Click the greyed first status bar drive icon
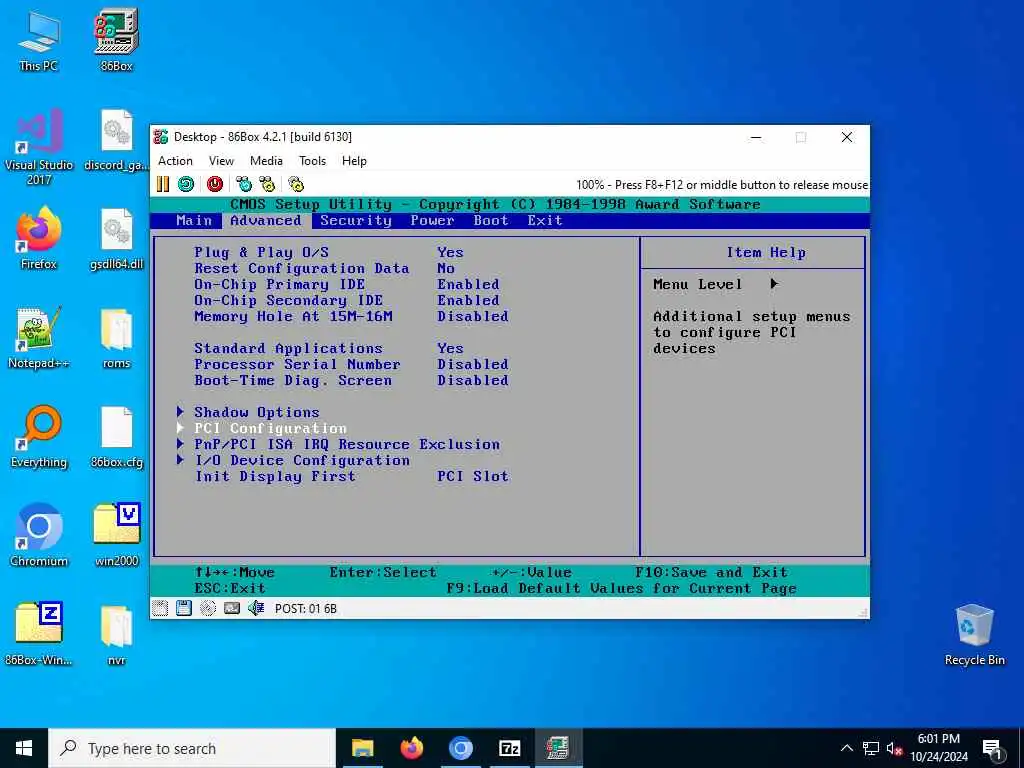The image size is (1024, 768). tap(160, 608)
